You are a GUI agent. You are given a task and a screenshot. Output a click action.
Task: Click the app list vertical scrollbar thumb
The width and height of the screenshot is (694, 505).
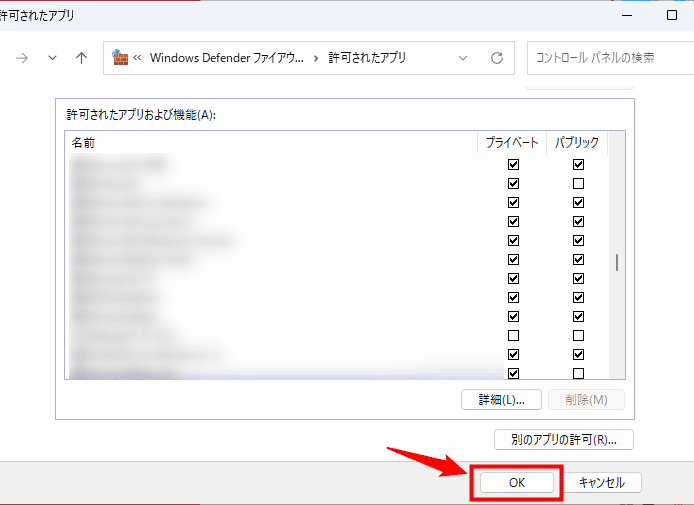[x=617, y=262]
